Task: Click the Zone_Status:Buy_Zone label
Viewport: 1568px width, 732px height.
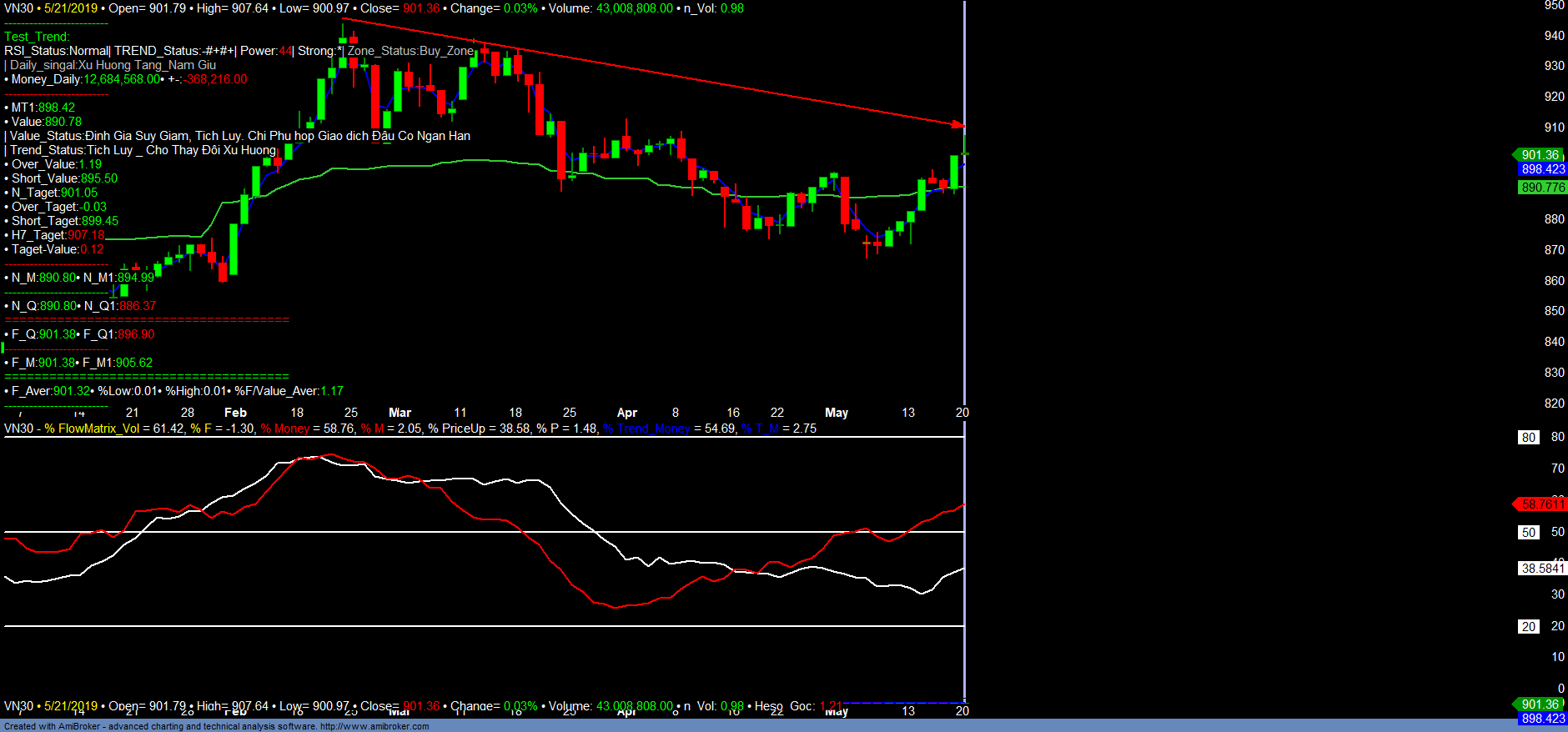Action: point(410,51)
